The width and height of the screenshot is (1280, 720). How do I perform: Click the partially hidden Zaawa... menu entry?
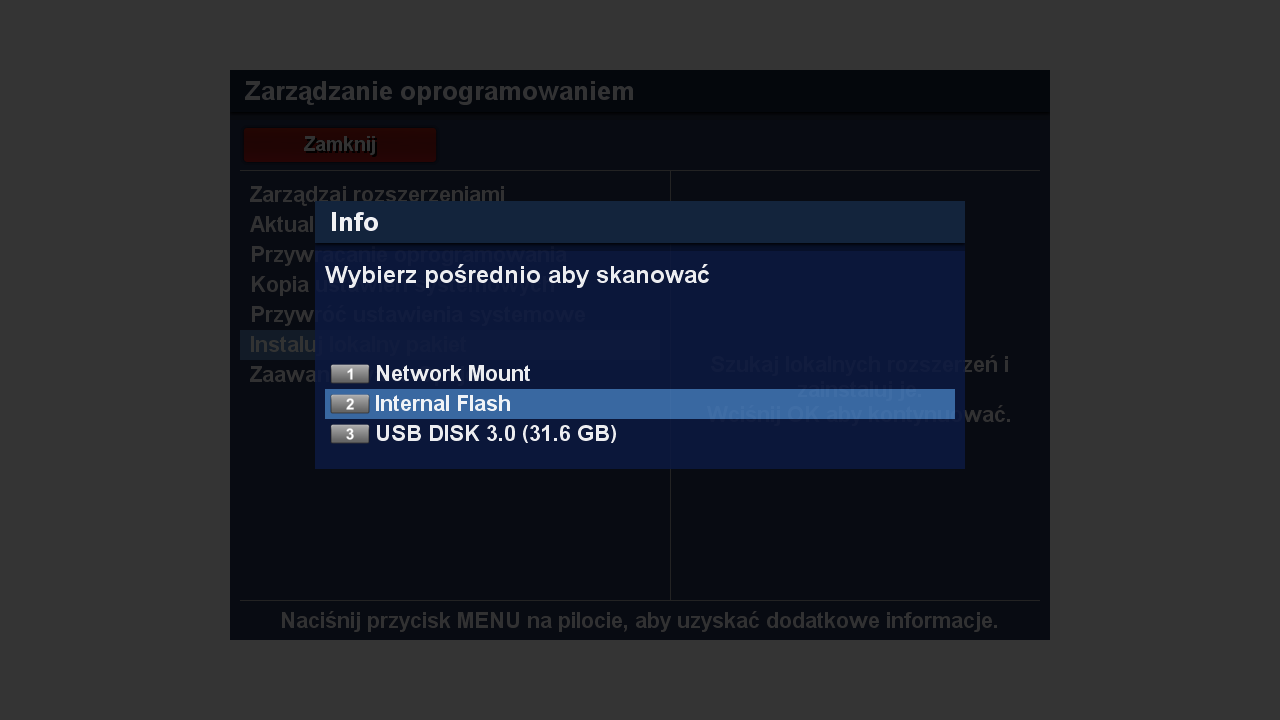click(x=280, y=375)
